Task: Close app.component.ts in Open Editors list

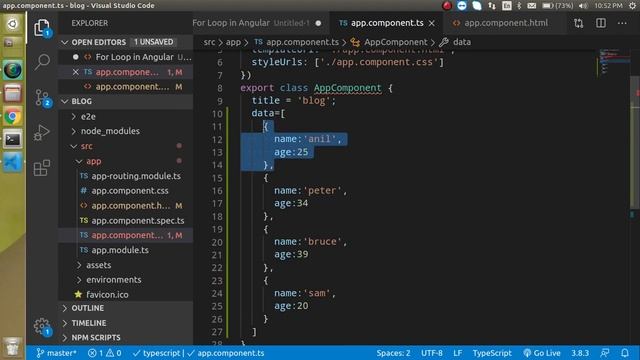Action: [x=76, y=72]
